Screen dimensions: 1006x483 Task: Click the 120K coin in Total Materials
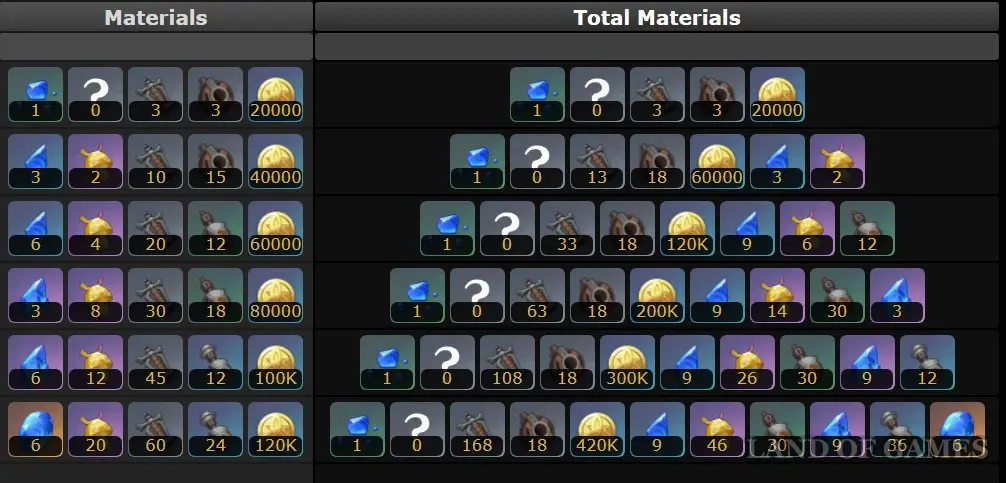click(687, 228)
